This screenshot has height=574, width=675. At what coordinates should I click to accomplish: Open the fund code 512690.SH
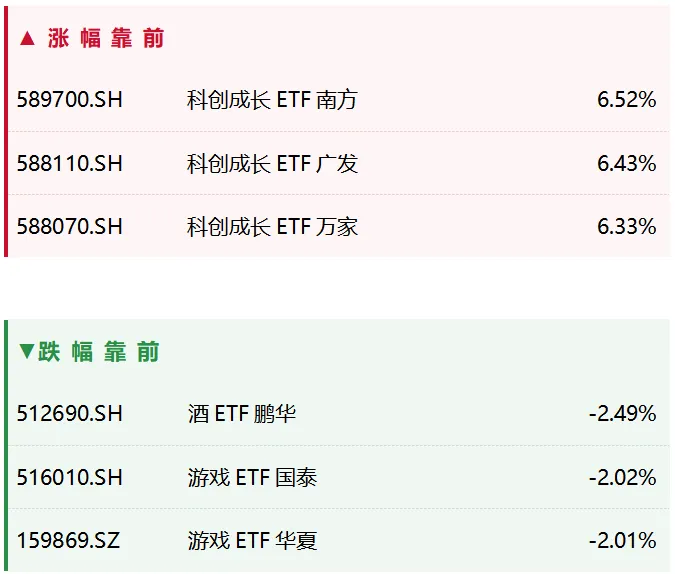click(70, 413)
